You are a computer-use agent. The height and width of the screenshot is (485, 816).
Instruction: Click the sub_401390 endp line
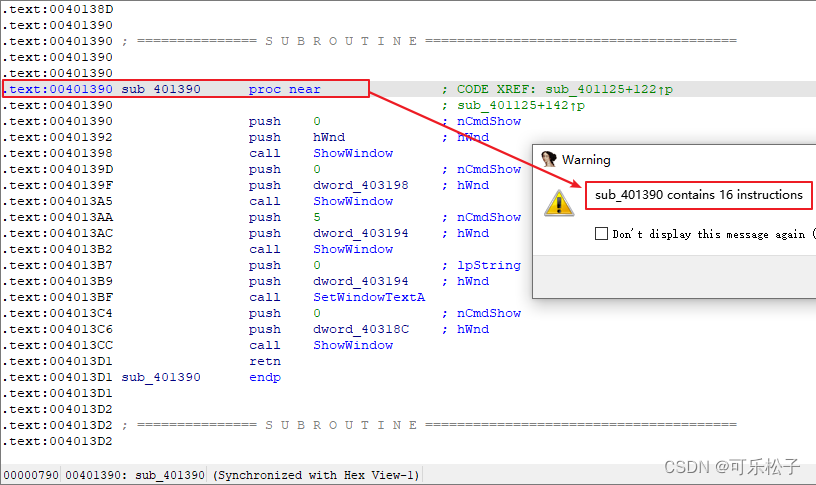[x=201, y=377]
